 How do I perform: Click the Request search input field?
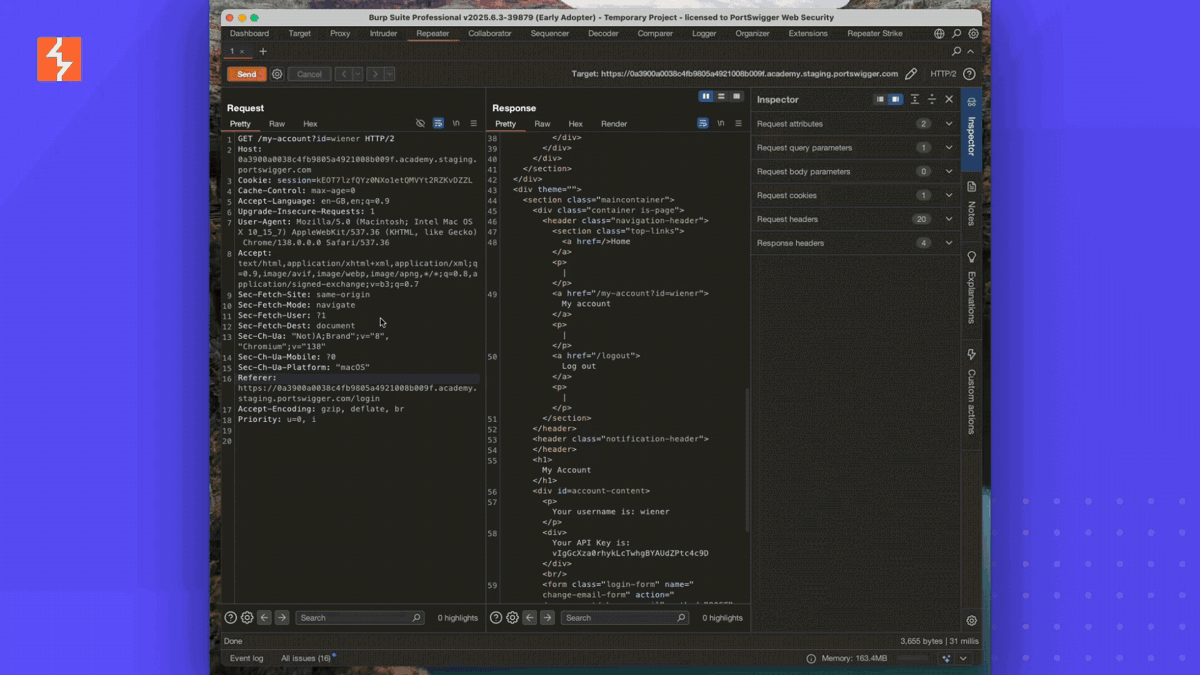coord(360,618)
